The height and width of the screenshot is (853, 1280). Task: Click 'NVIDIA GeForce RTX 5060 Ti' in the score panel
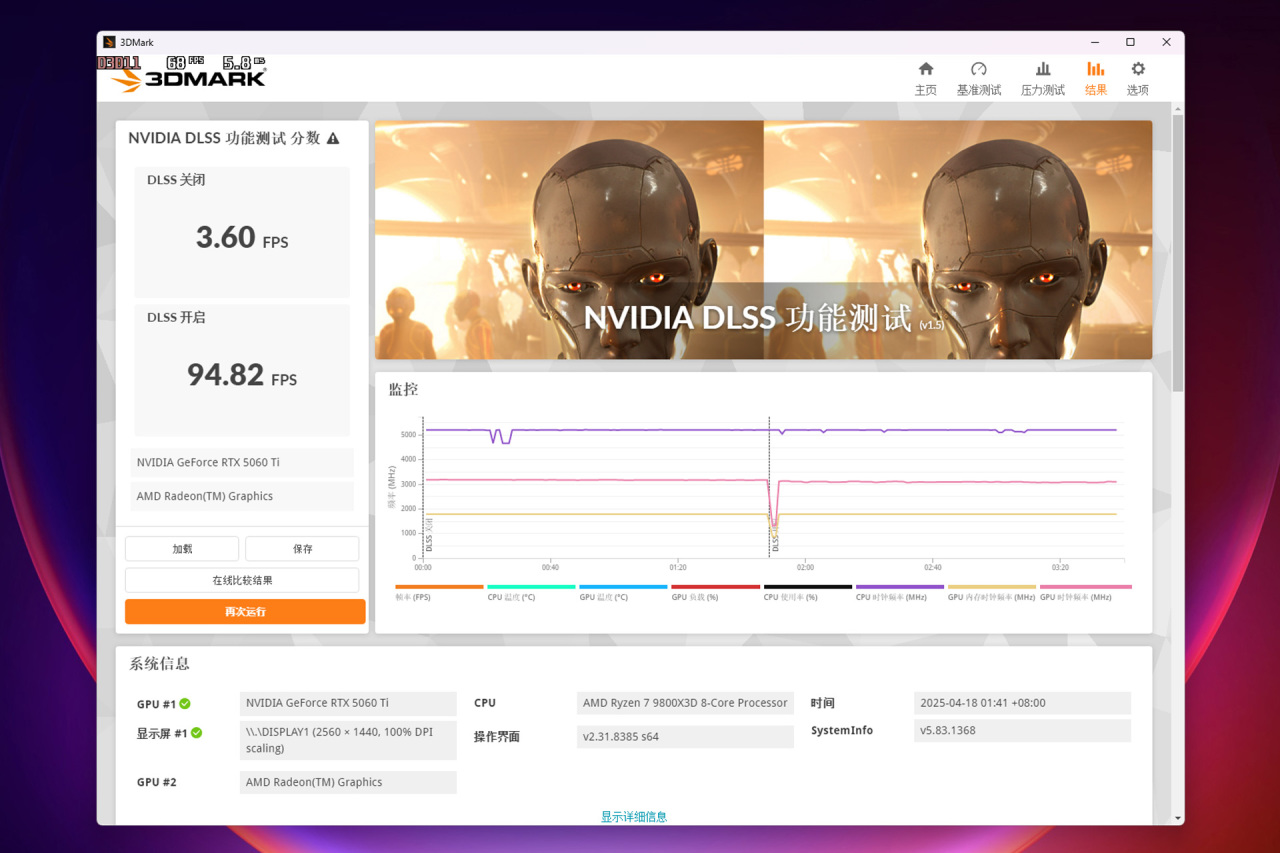(x=243, y=462)
